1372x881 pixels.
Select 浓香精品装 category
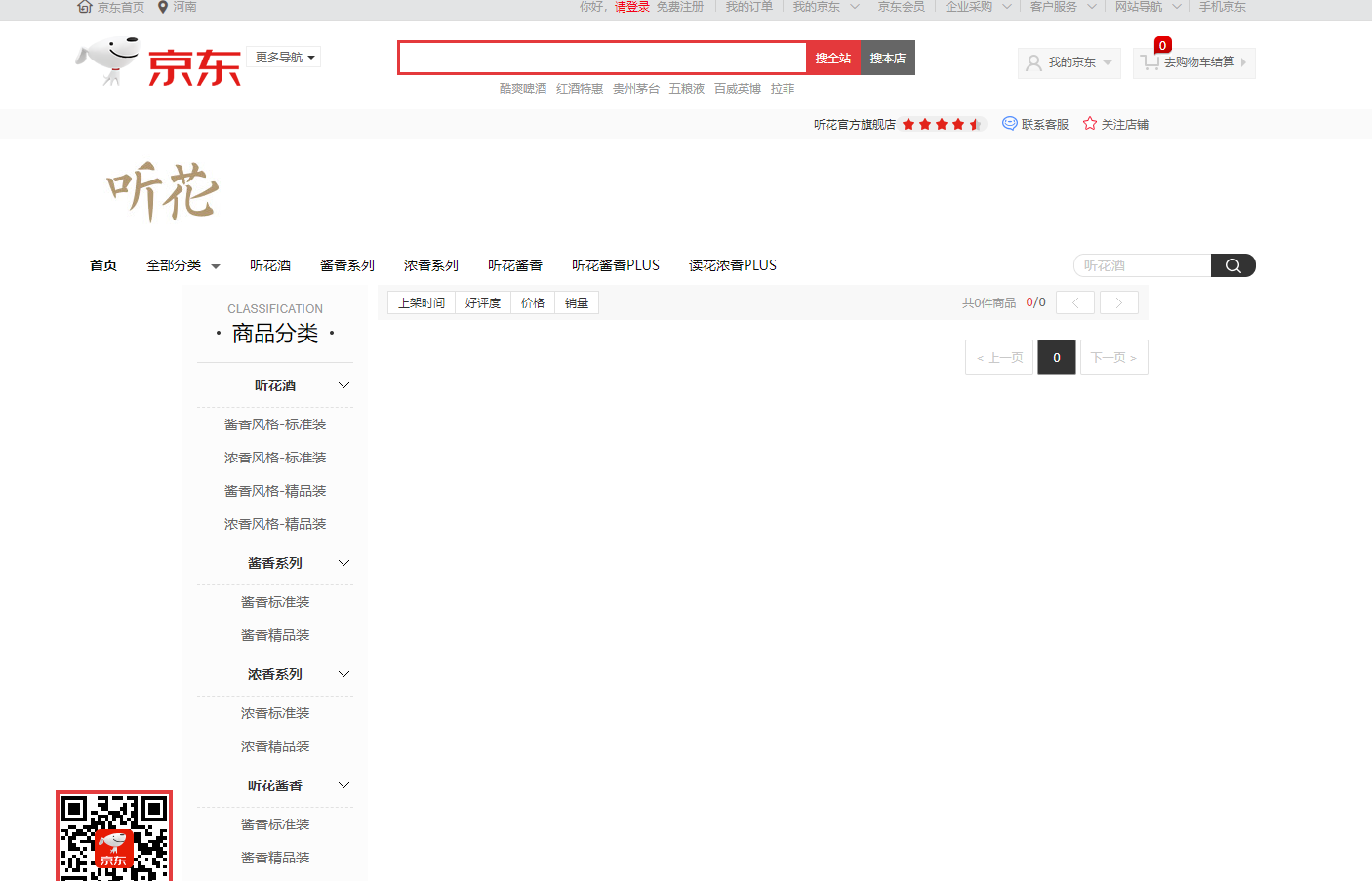click(275, 746)
